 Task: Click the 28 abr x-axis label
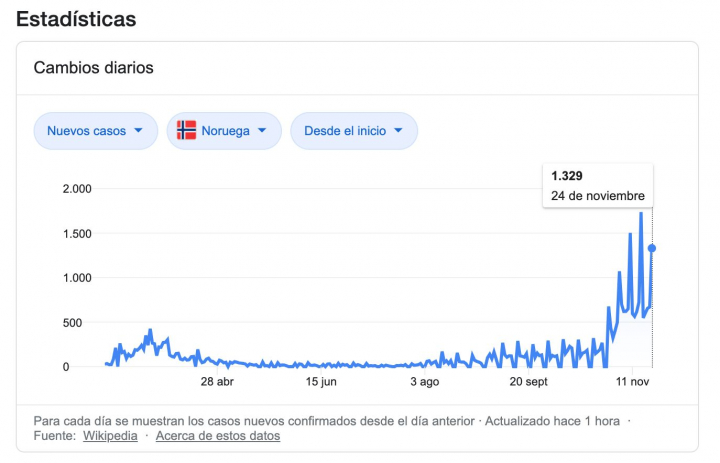tap(217, 382)
